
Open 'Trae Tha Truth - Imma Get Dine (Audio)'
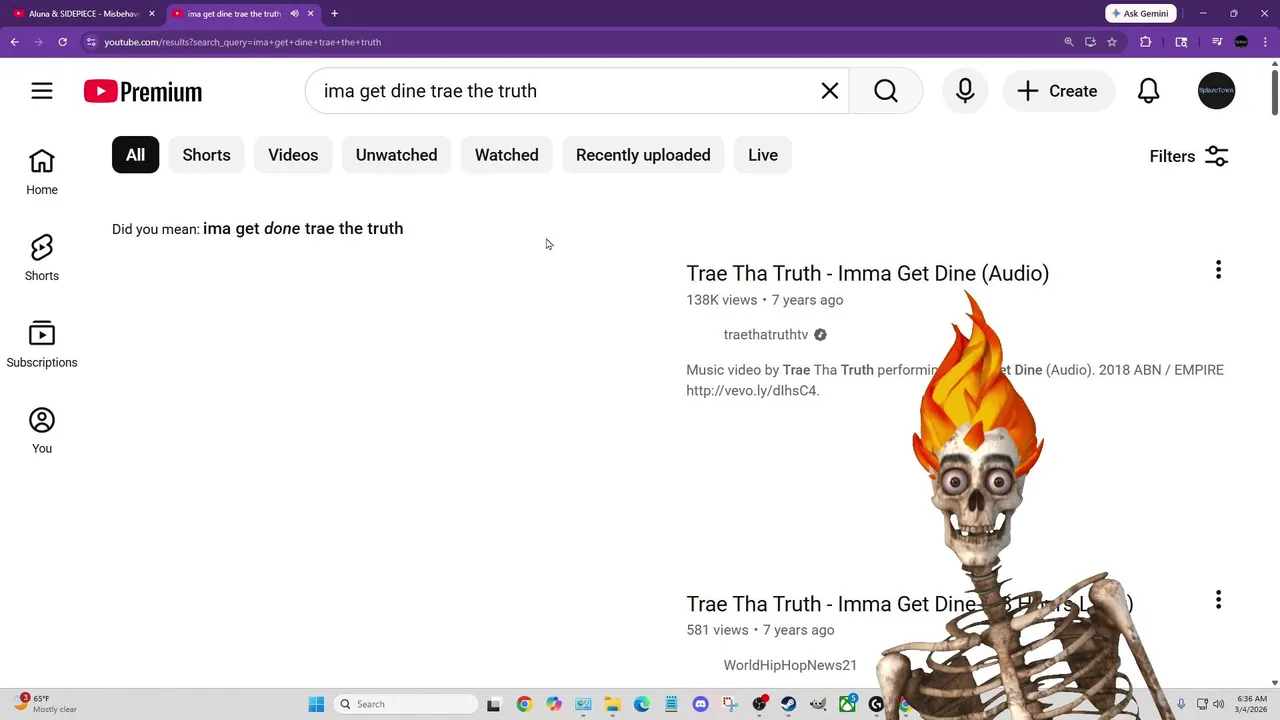[867, 273]
